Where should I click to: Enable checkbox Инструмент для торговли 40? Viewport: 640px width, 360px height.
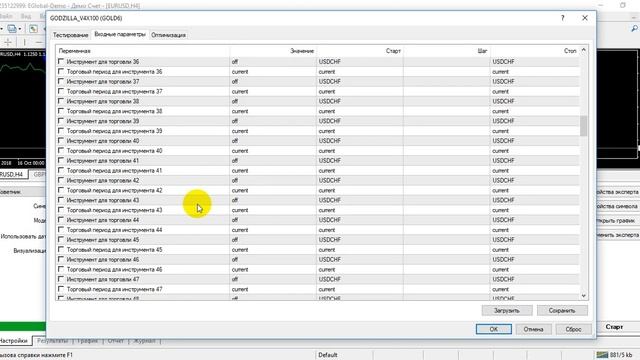coord(61,140)
